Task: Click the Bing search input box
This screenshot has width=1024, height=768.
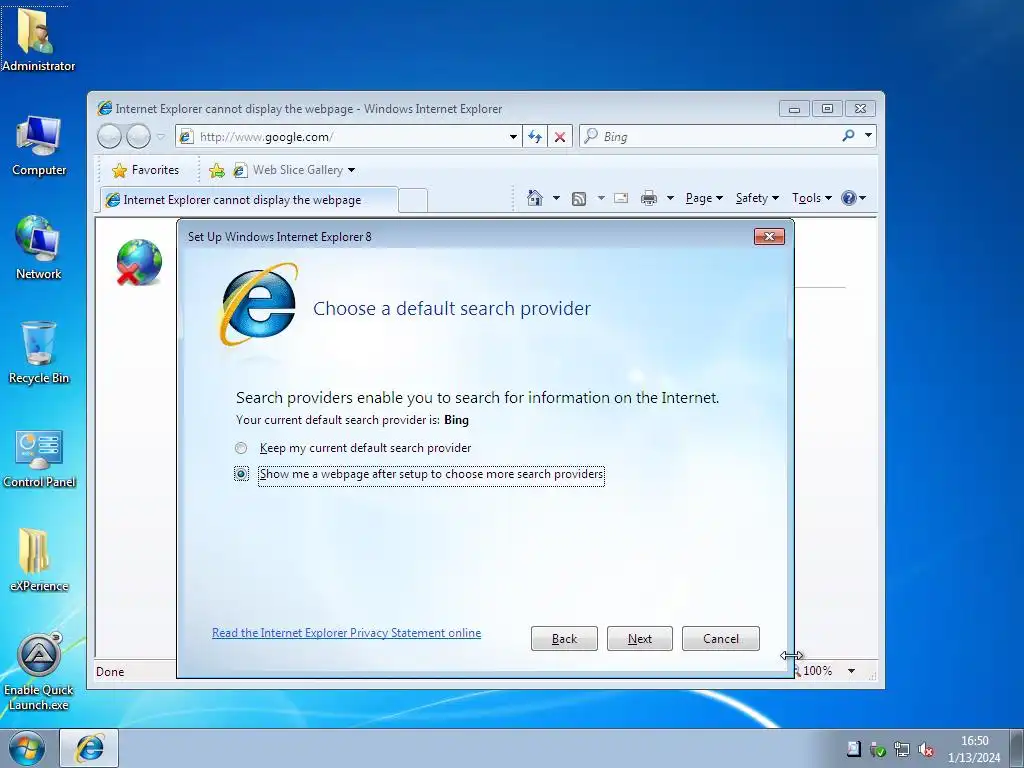Action: coord(710,136)
